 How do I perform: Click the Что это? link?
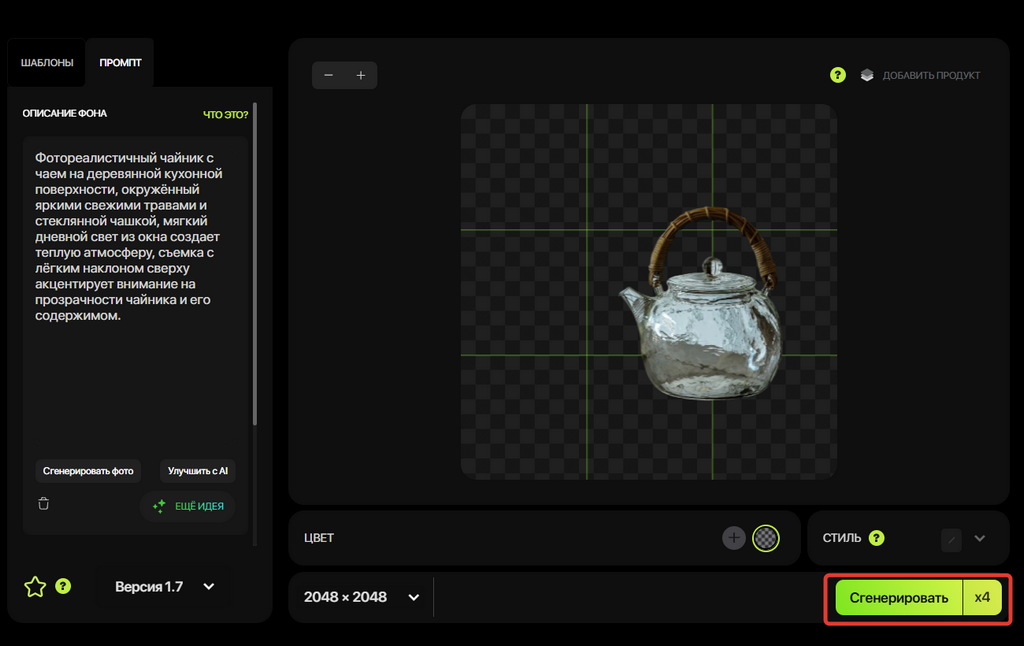[225, 114]
